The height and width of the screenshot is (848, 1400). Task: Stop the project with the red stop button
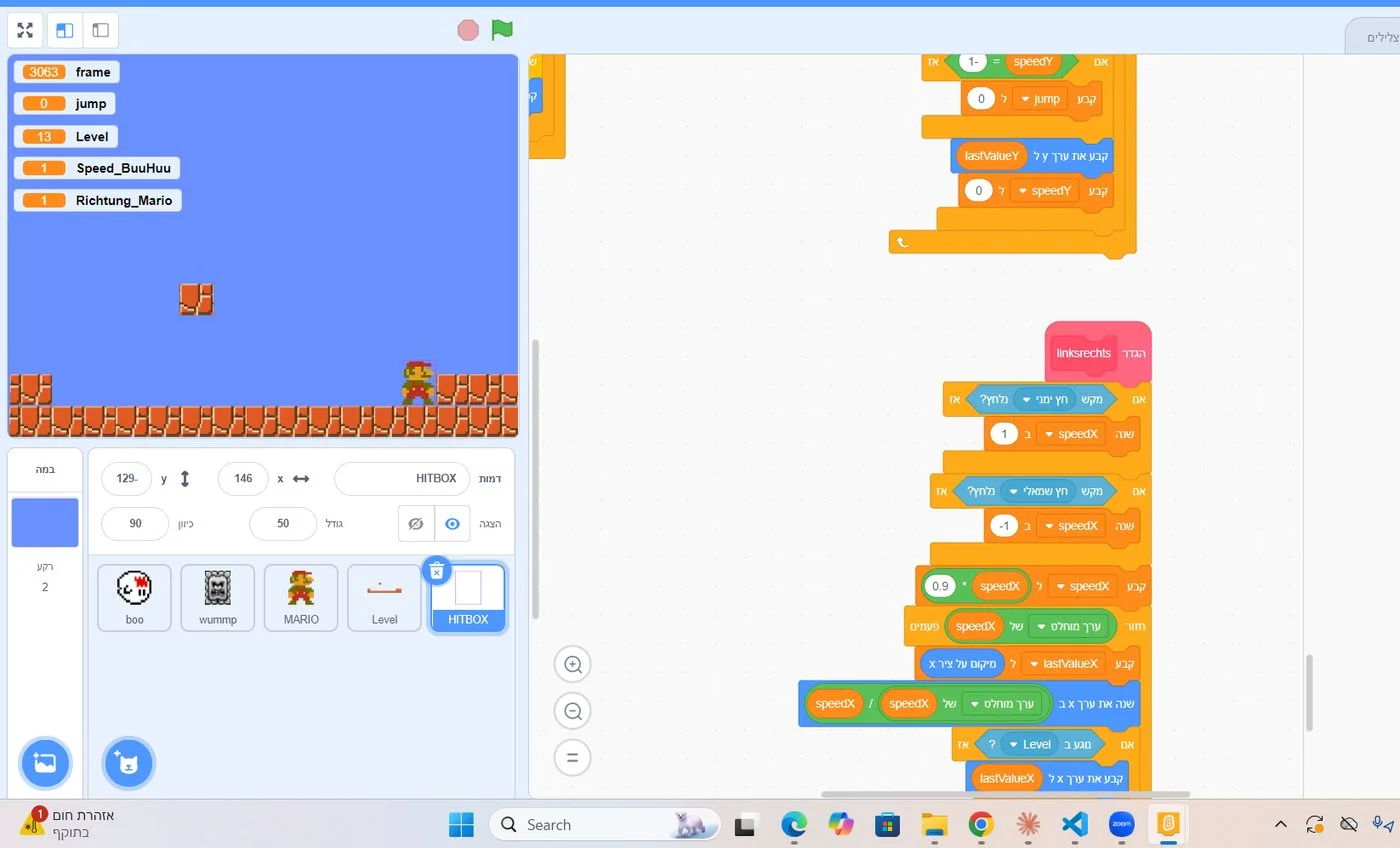click(468, 30)
